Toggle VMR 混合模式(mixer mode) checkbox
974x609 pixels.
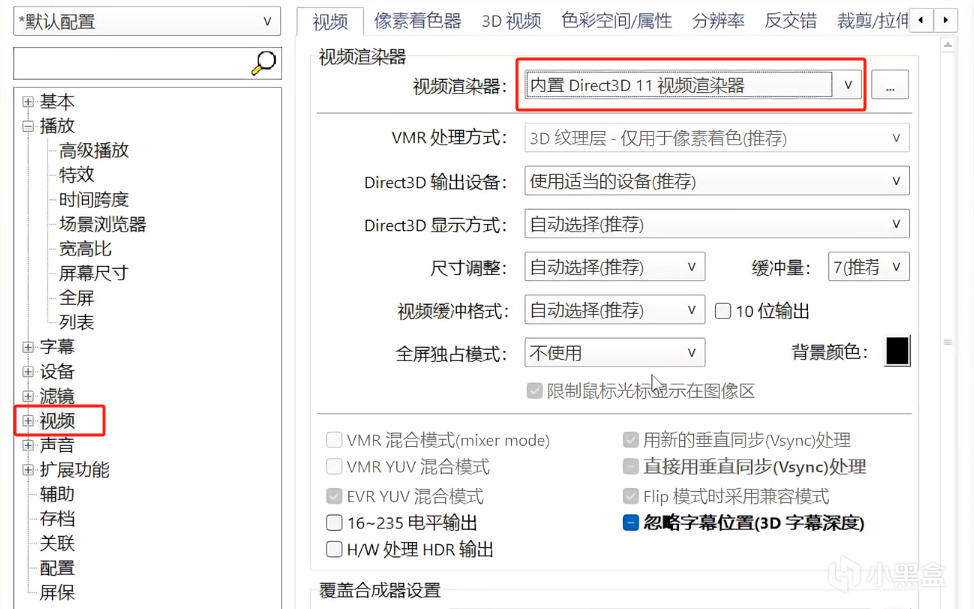(x=334, y=440)
